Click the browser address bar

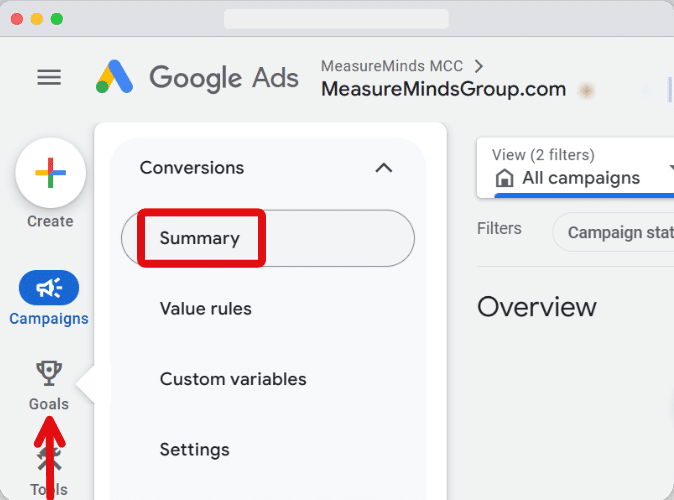(x=336, y=19)
